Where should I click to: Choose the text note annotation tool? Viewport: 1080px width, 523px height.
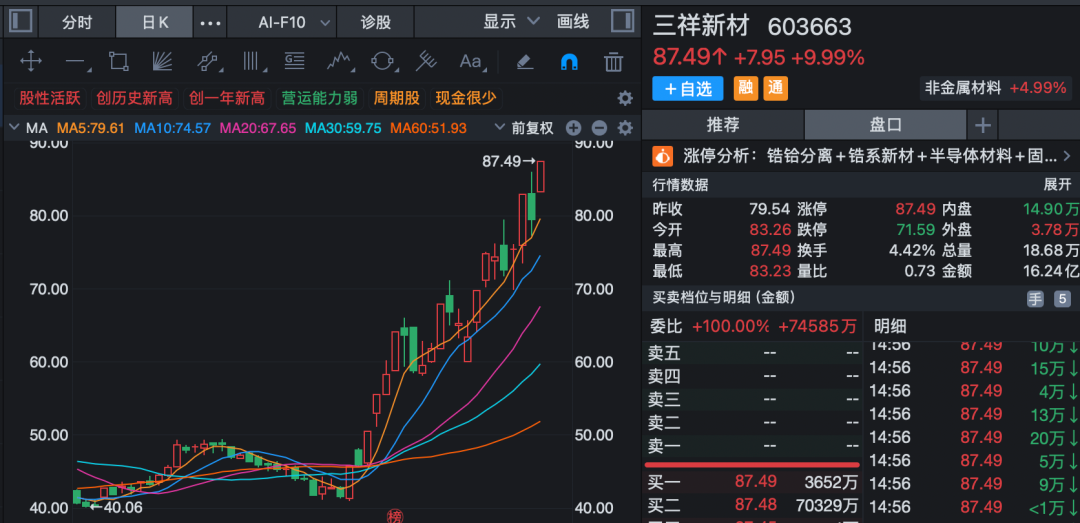coord(295,61)
